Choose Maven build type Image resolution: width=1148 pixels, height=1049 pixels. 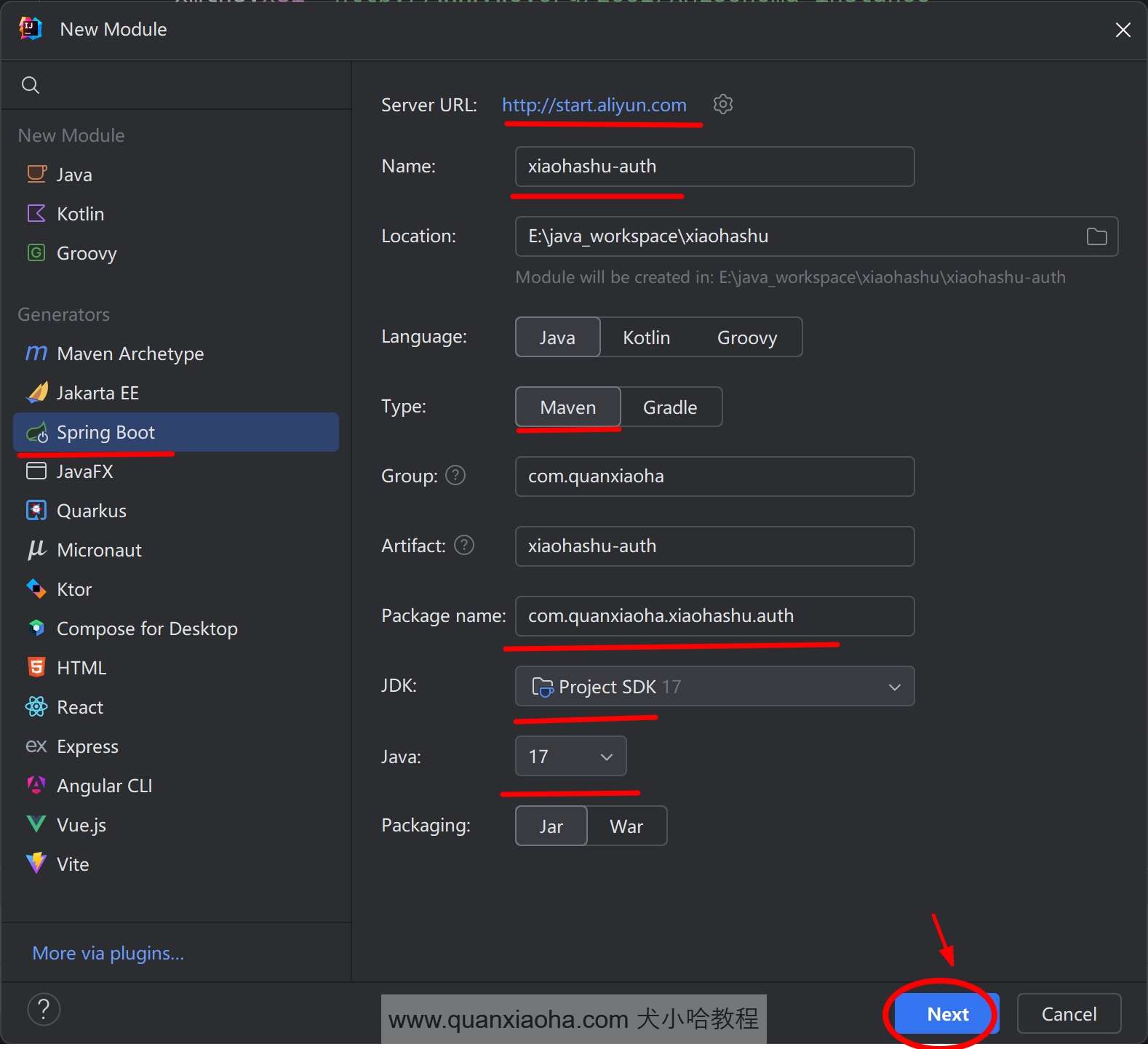tap(568, 407)
